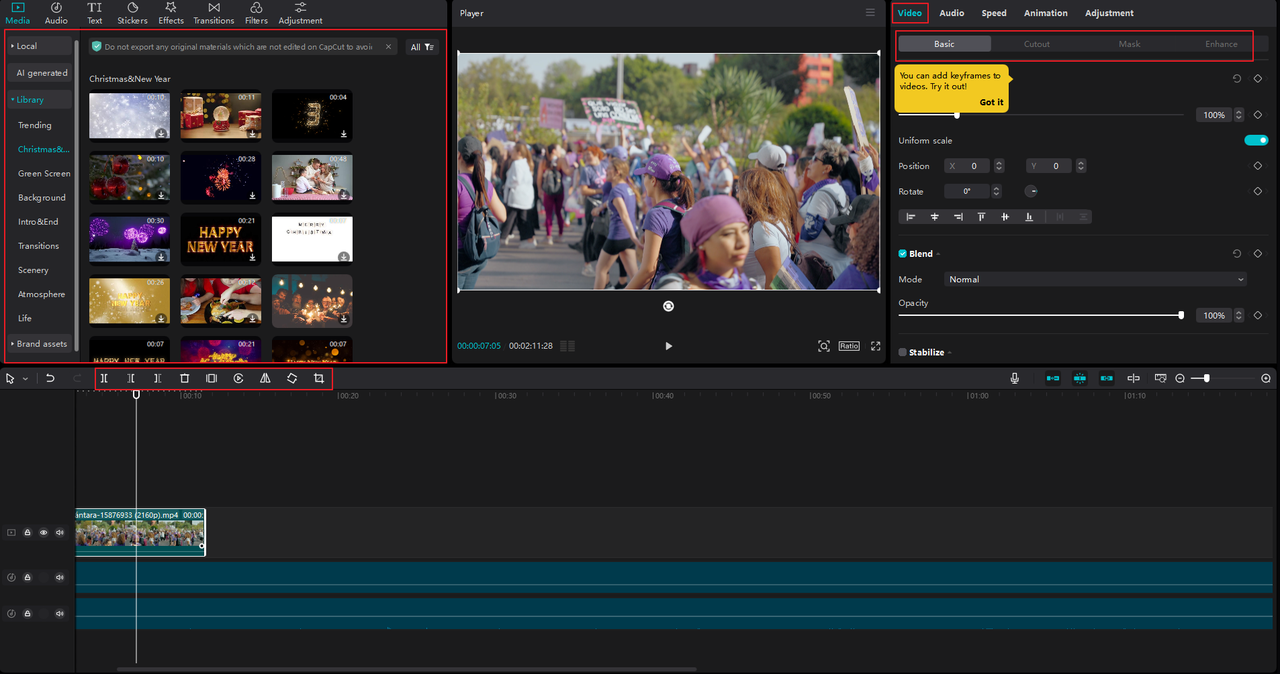Viewport: 1280px width, 674px height.
Task: Collapse the Library section in sidebar
Action: coord(14,100)
